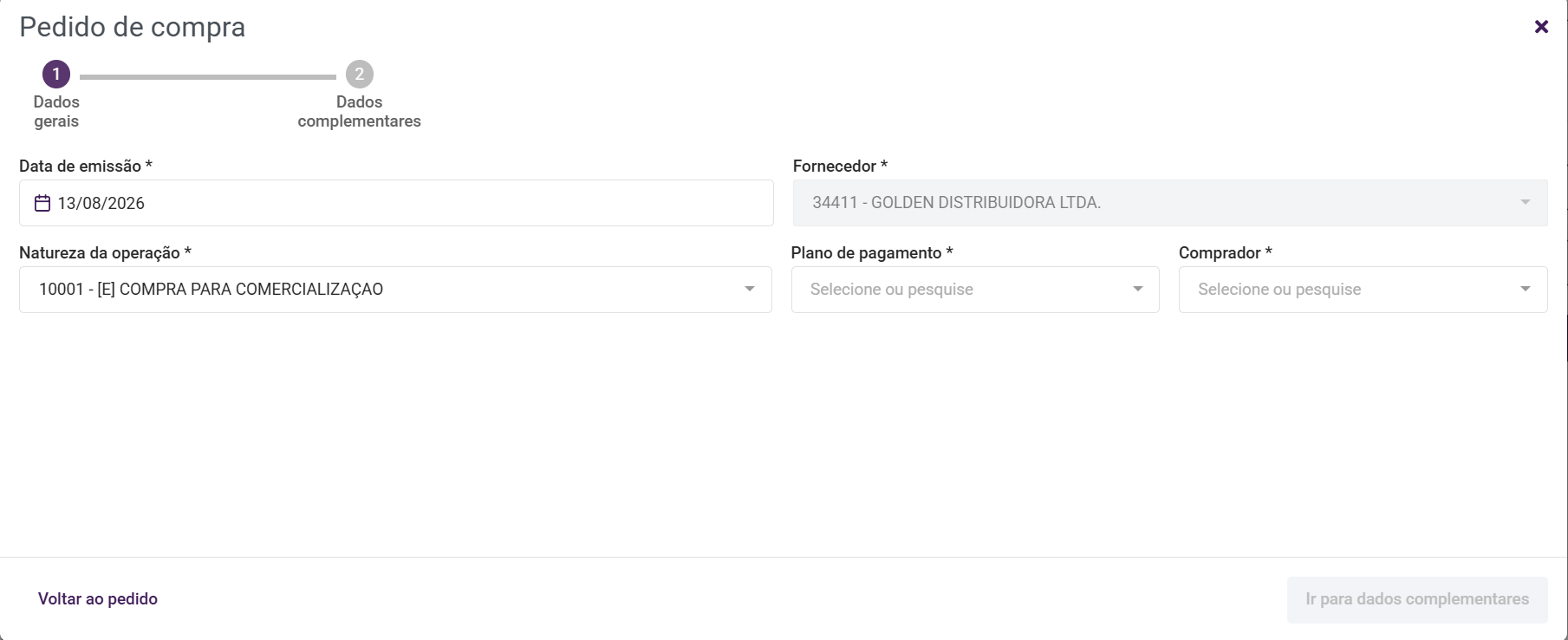Expand the Natureza da operação dropdown arrow
This screenshot has width=1568, height=640.
pos(750,289)
